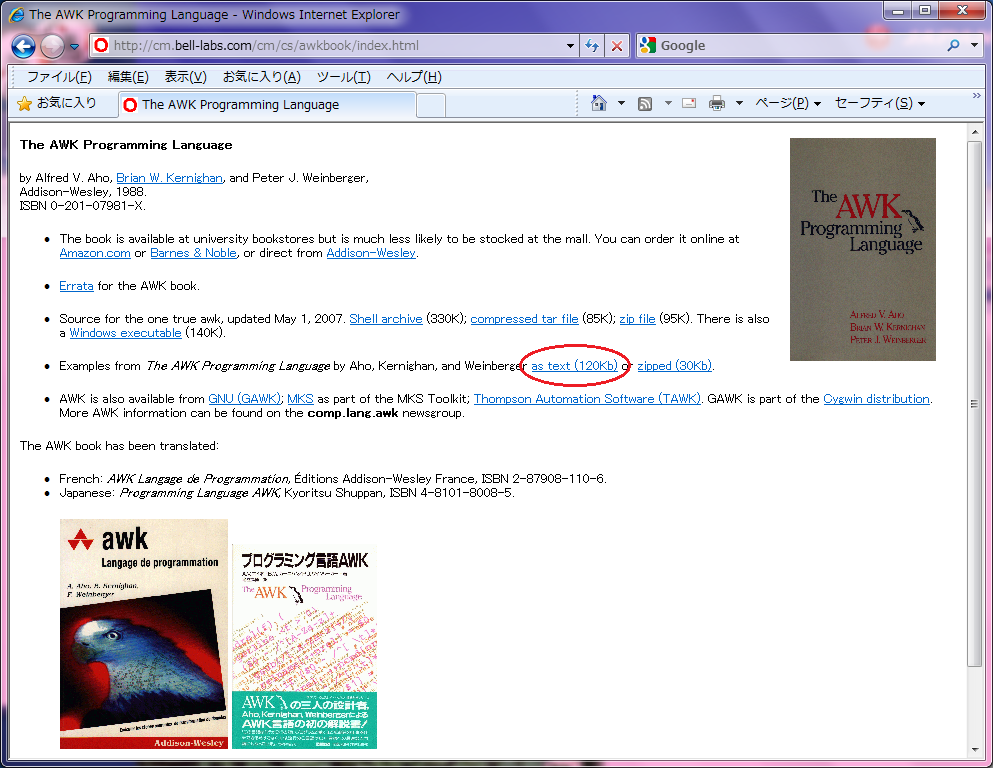Open the ツール(T) menu
This screenshot has height=768, width=993.
(343, 77)
